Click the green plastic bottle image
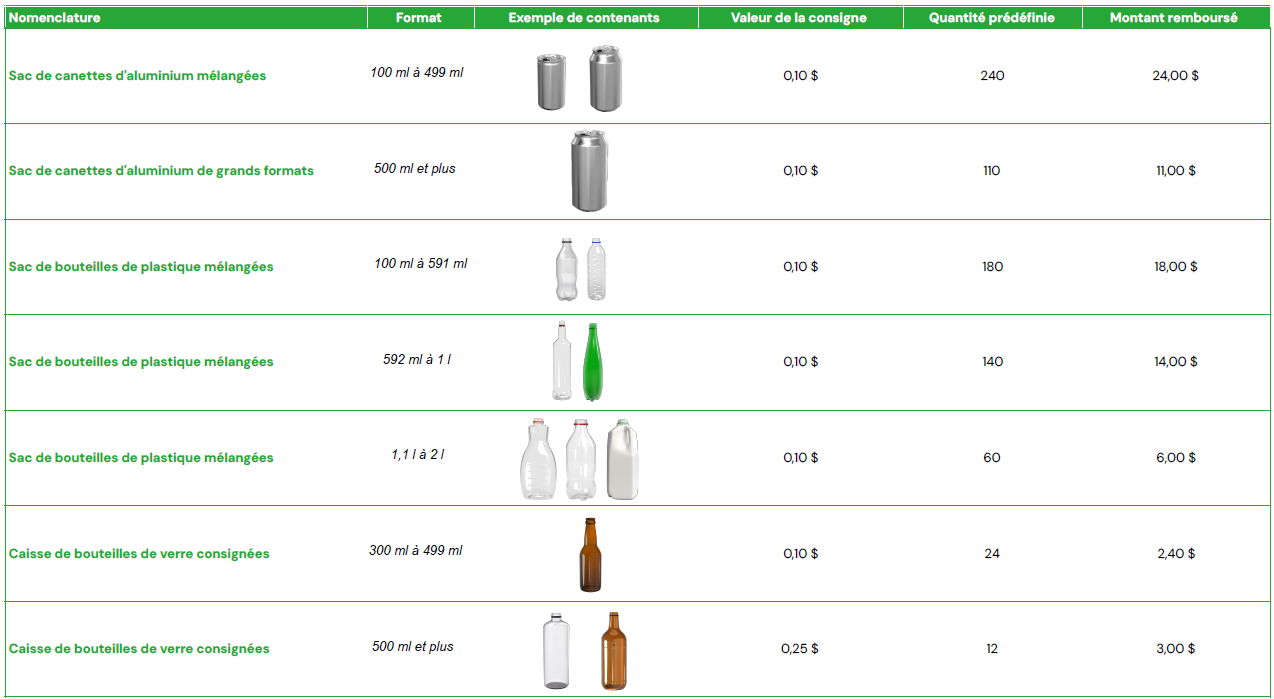The image size is (1274, 699). click(x=592, y=362)
